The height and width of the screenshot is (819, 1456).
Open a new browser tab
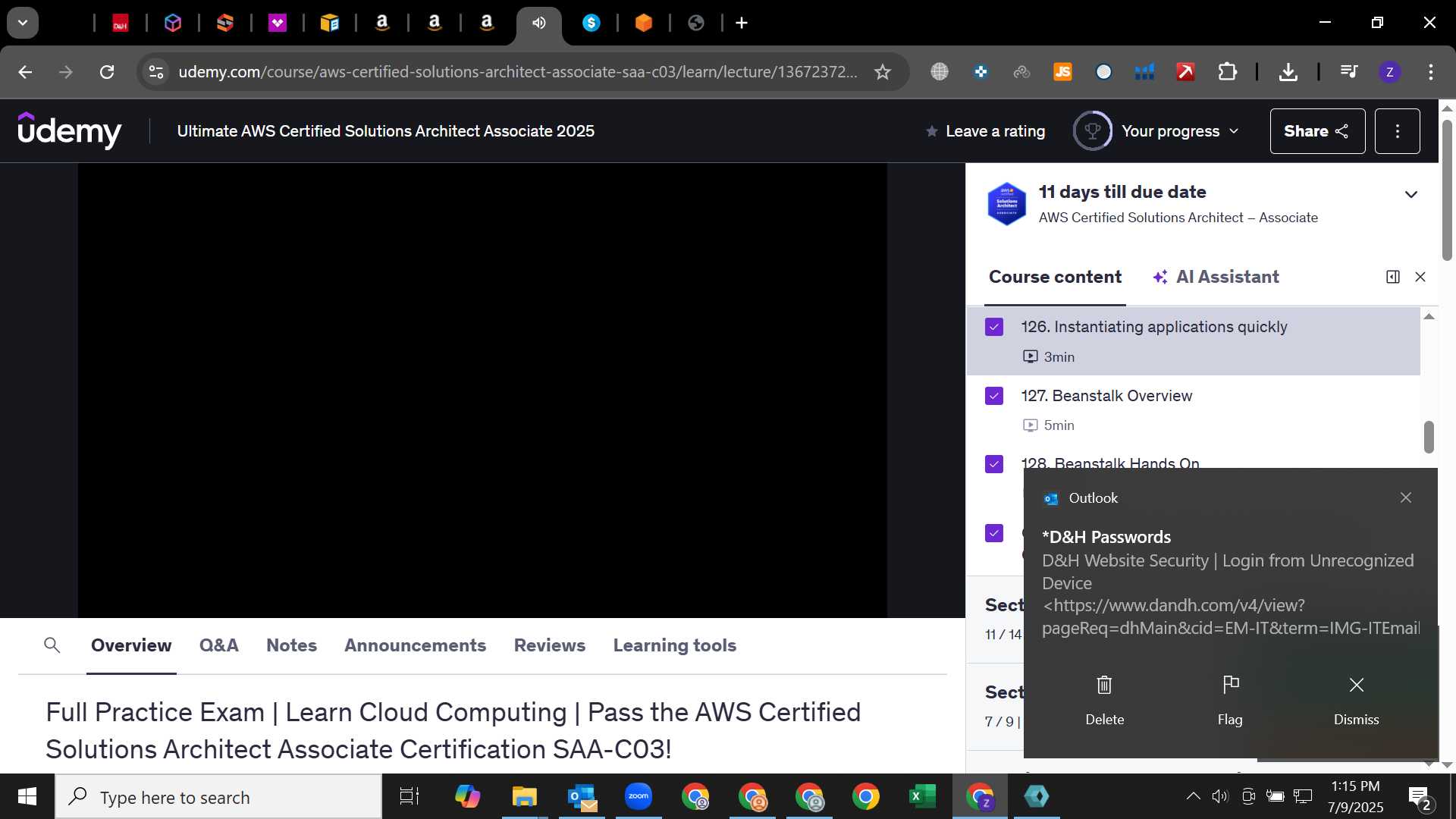742,24
